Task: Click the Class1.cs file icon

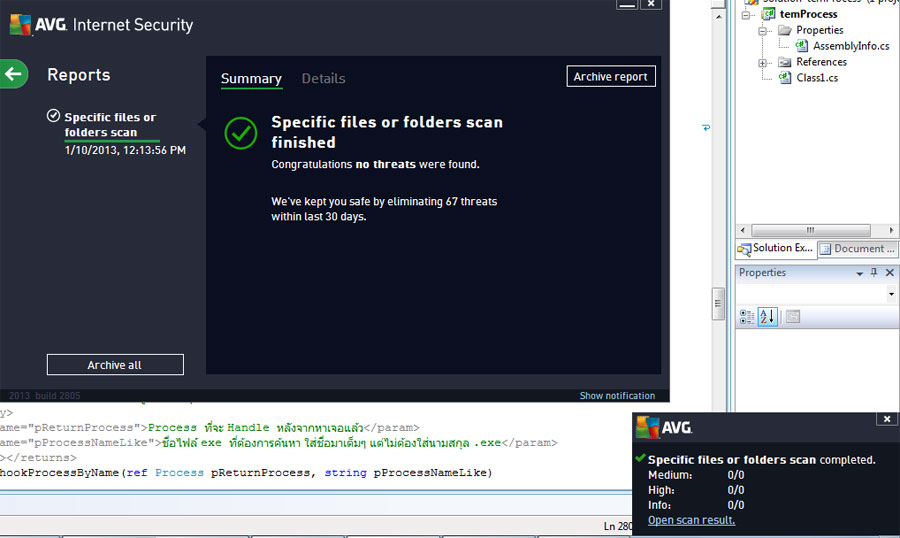Action: point(785,78)
